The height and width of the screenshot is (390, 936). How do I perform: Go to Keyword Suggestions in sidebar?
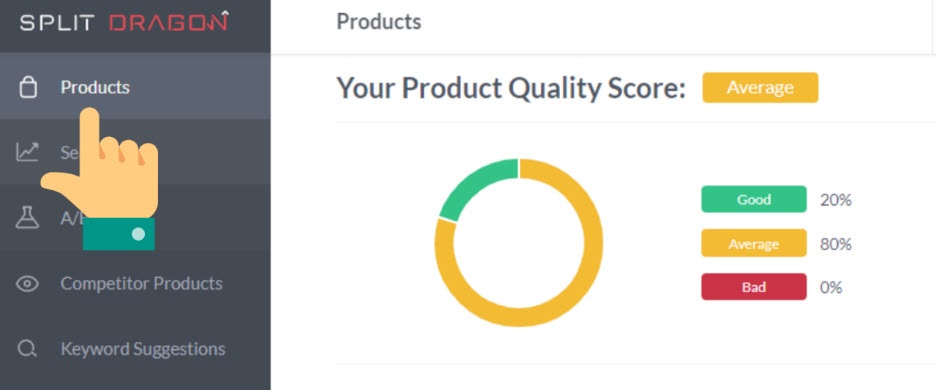point(135,348)
